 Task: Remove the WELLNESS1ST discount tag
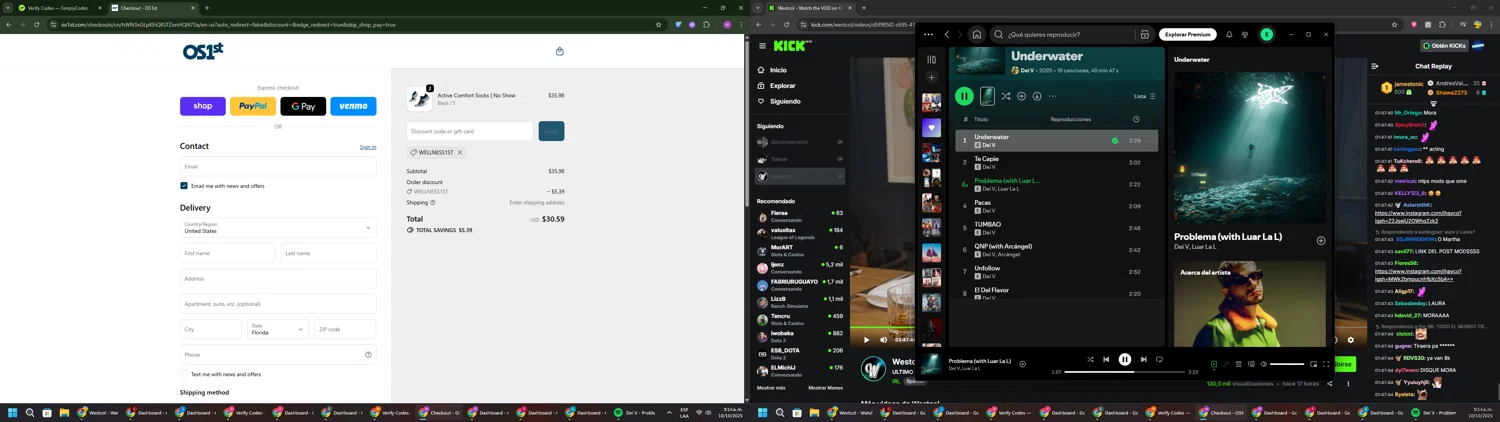[x=460, y=153]
